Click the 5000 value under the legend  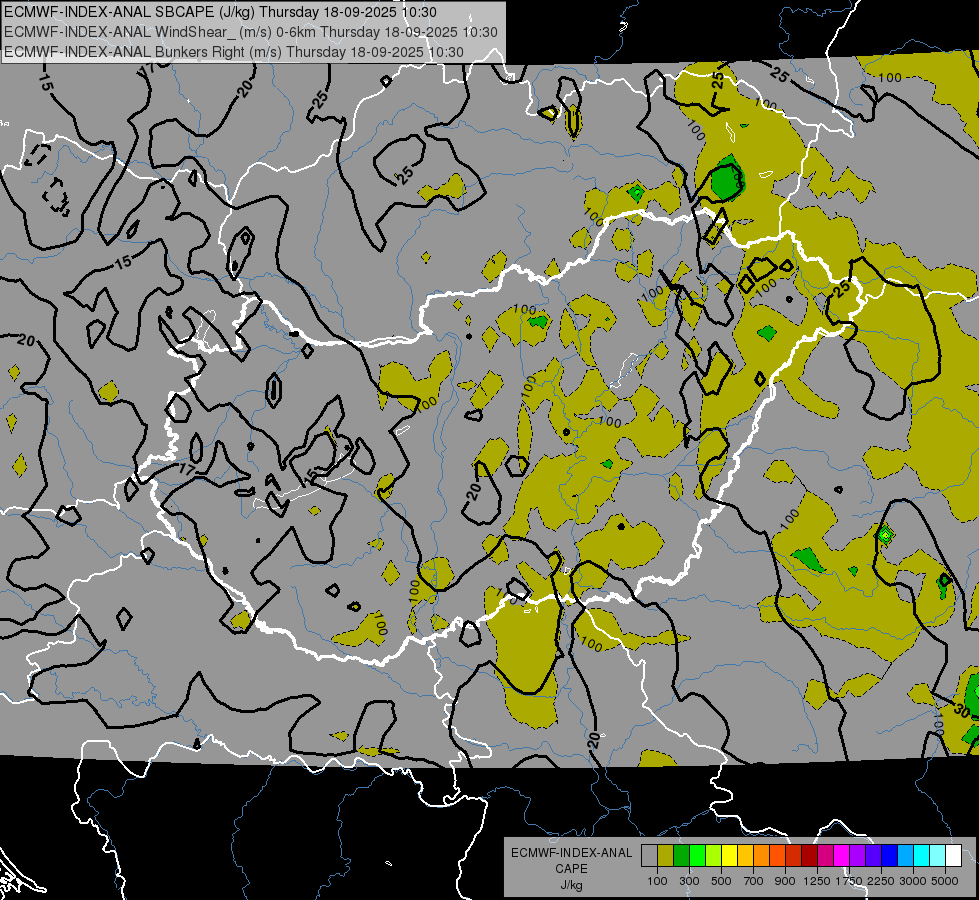tap(945, 881)
